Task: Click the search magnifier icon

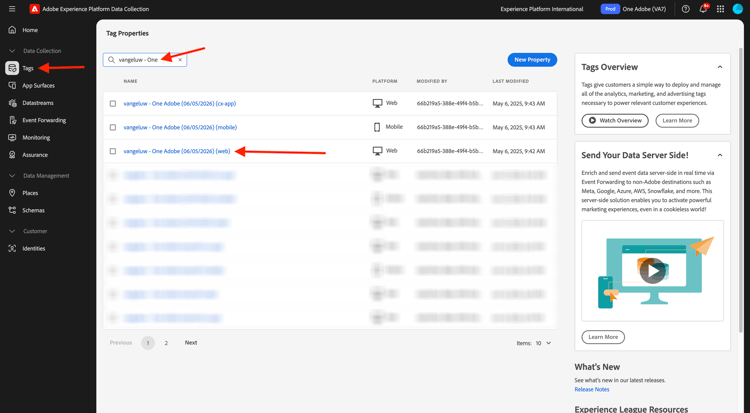Action: (x=111, y=60)
